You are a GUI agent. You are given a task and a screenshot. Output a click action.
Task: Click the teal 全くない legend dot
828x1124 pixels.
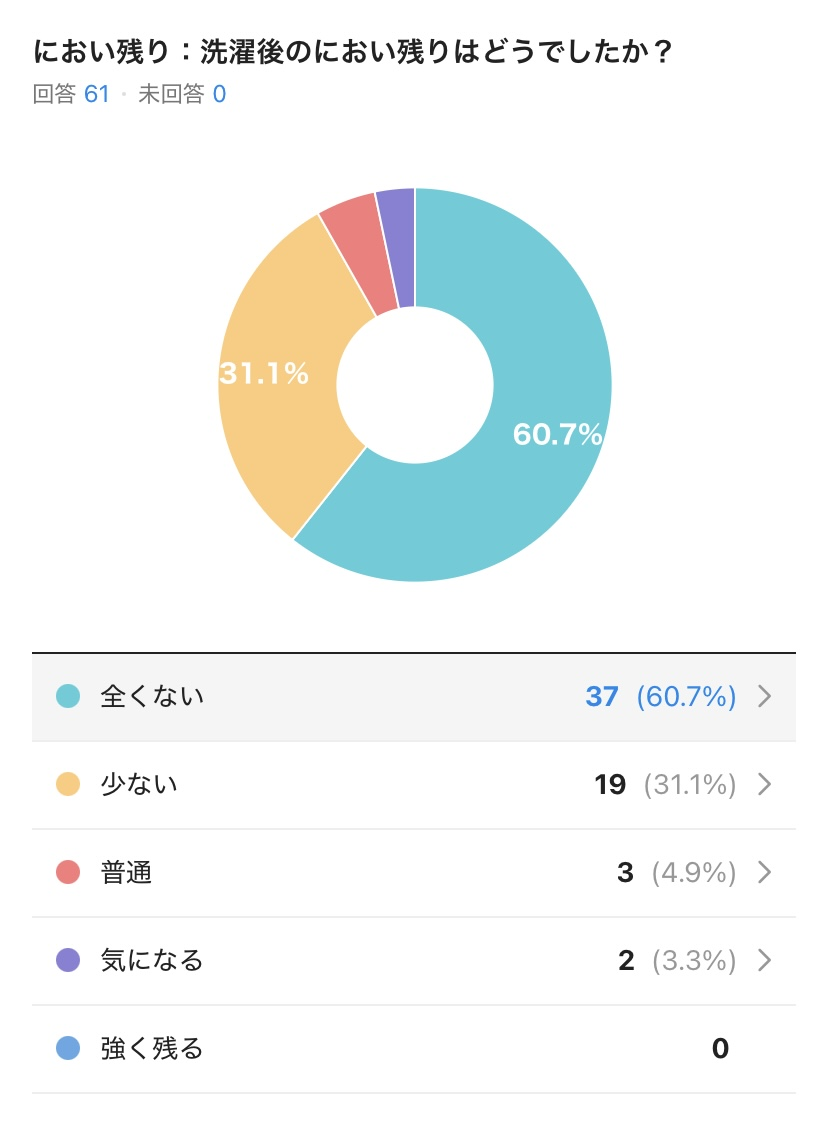tap(68, 696)
